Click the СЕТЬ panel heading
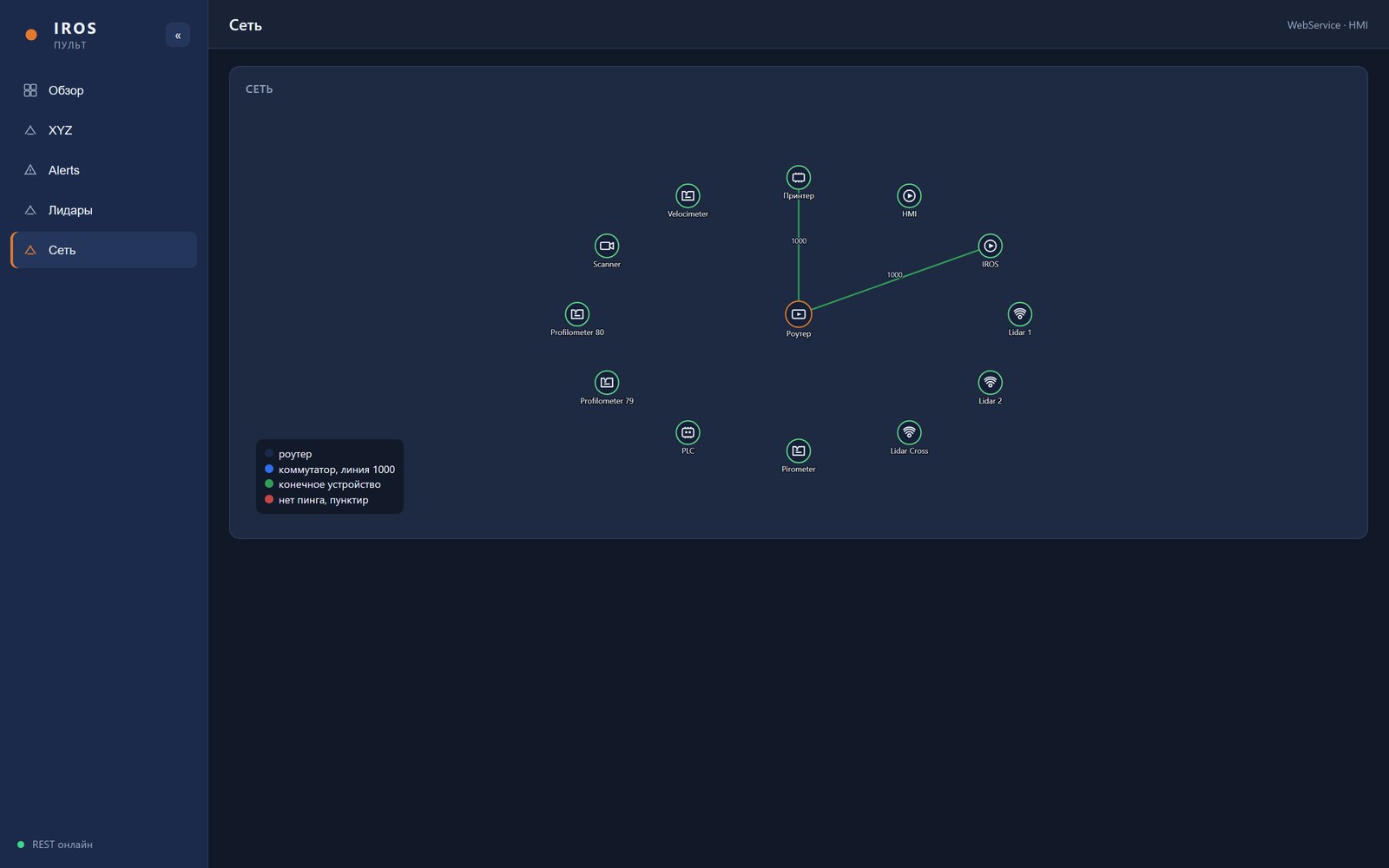This screenshot has height=868, width=1389. (x=259, y=89)
